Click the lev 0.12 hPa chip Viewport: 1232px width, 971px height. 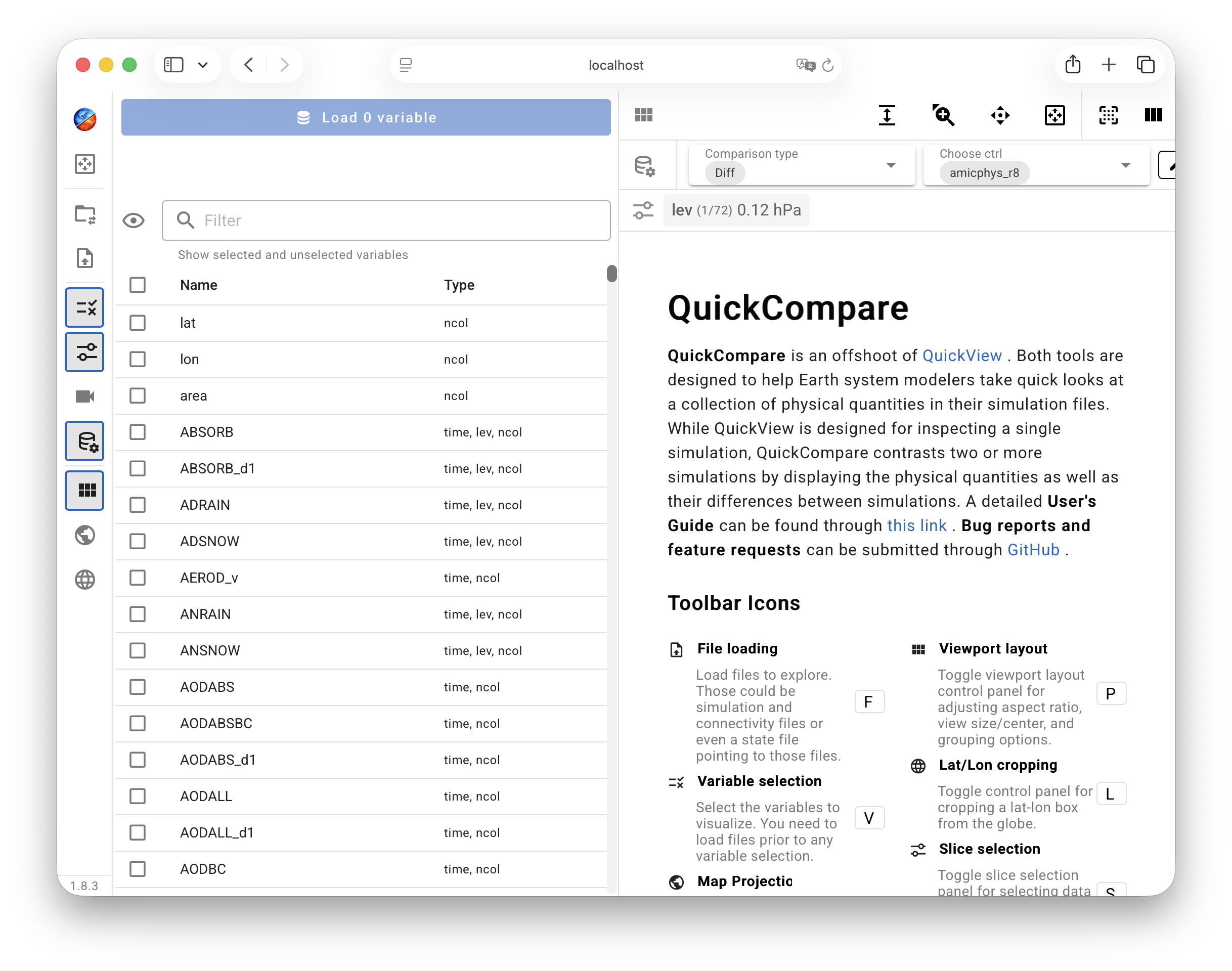(x=736, y=210)
